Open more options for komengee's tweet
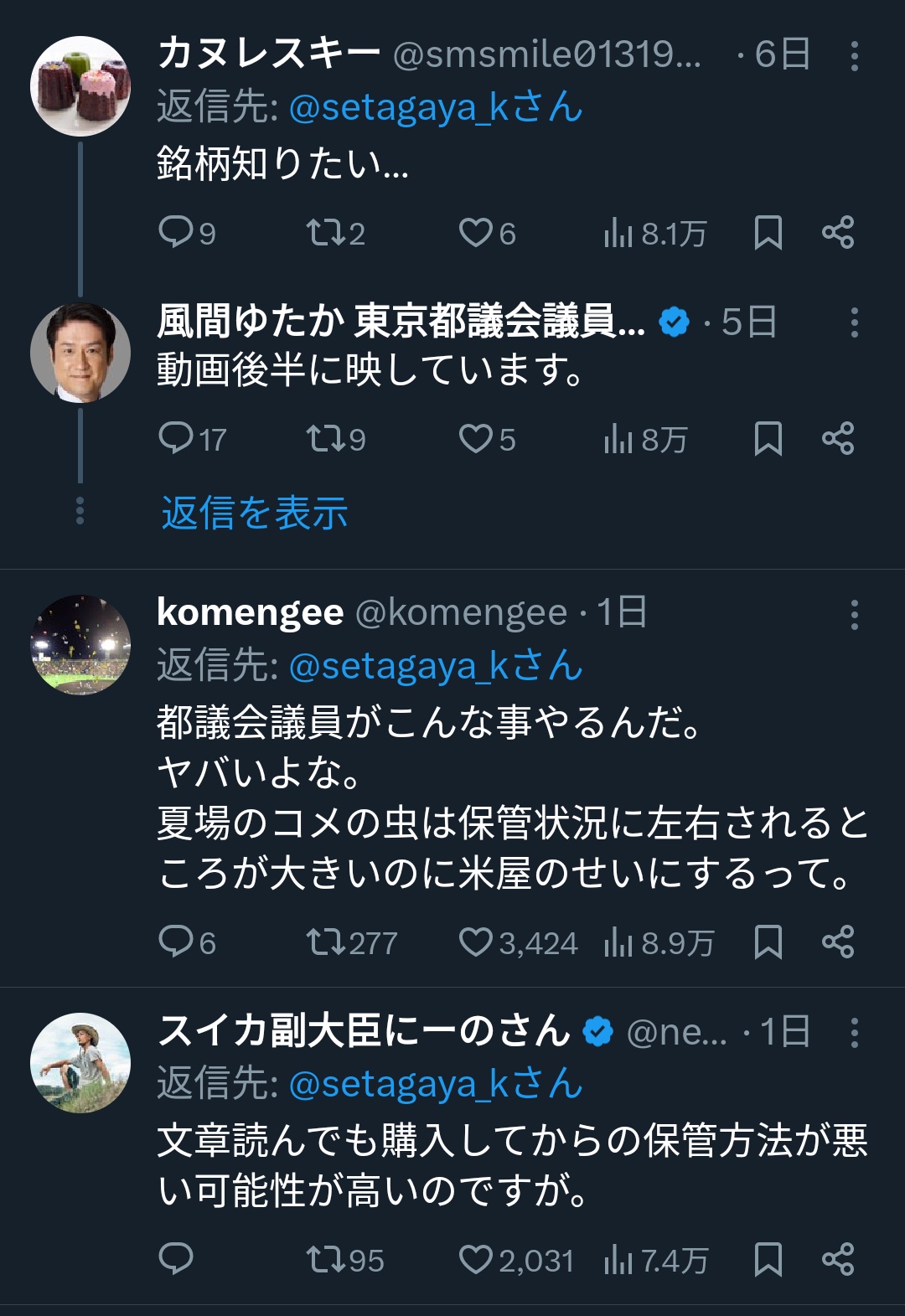905x1316 pixels. [853, 616]
